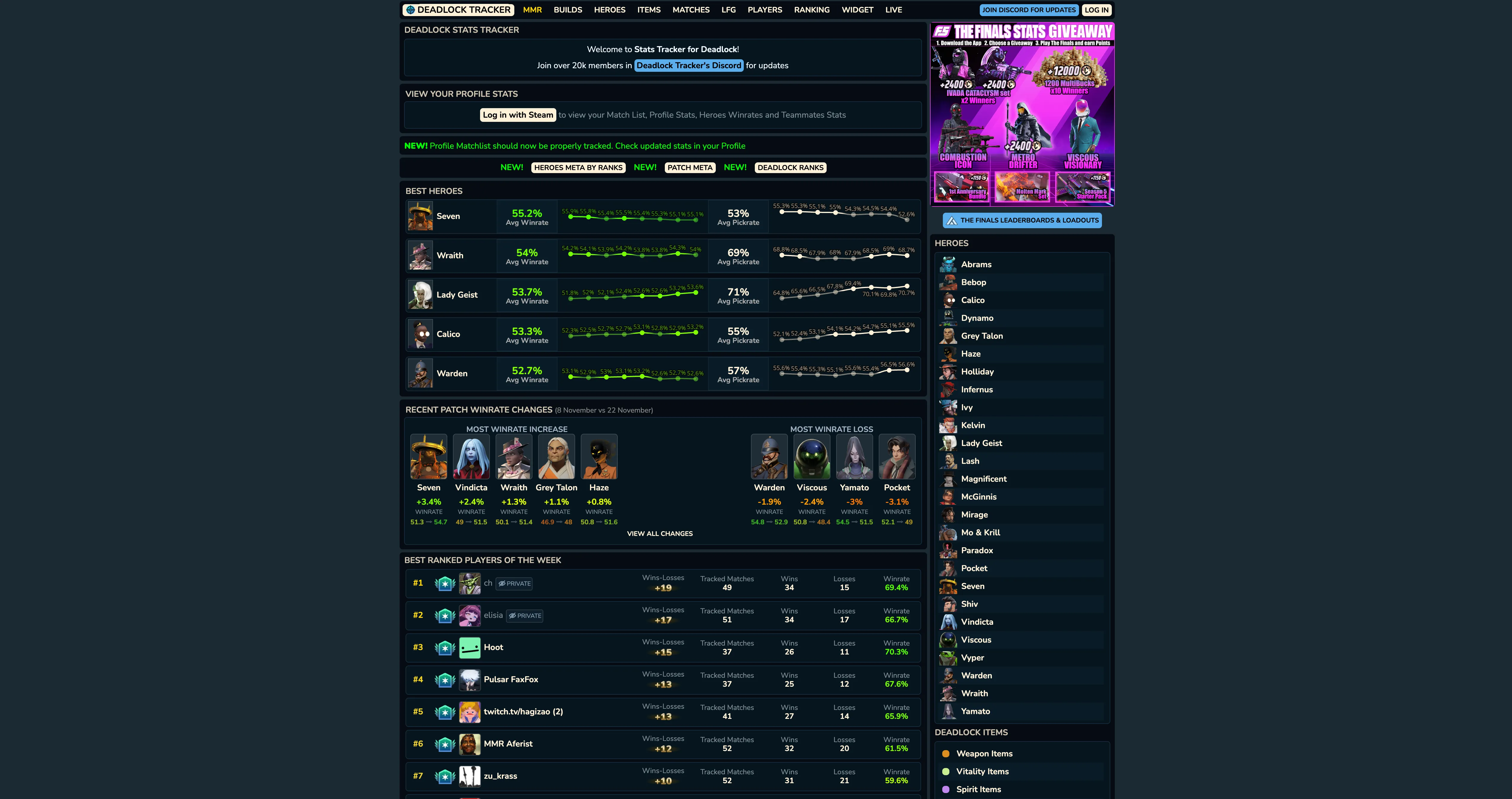Open zu_krass player name in rankings
This screenshot has width=1512, height=799.
[501, 776]
